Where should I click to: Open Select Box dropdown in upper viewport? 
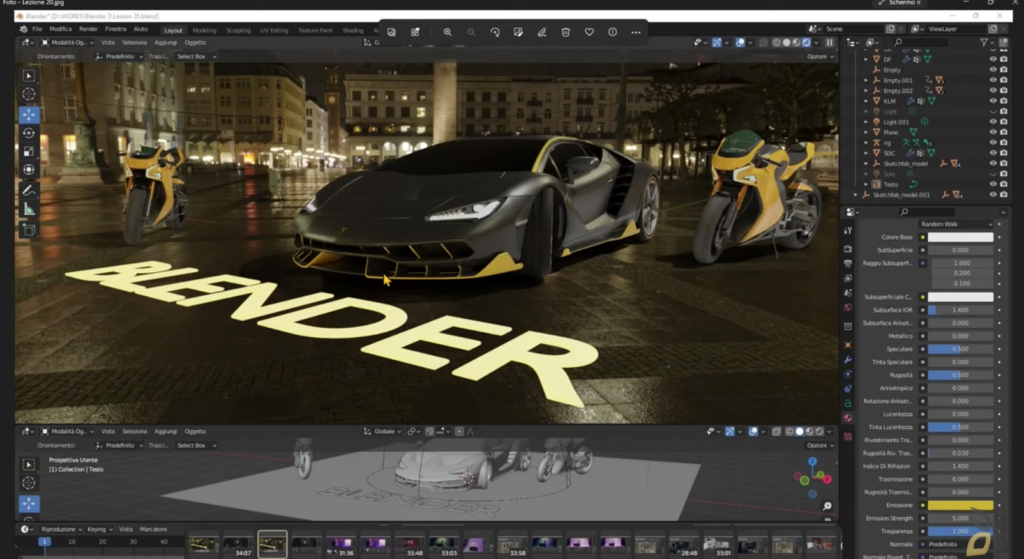point(196,57)
